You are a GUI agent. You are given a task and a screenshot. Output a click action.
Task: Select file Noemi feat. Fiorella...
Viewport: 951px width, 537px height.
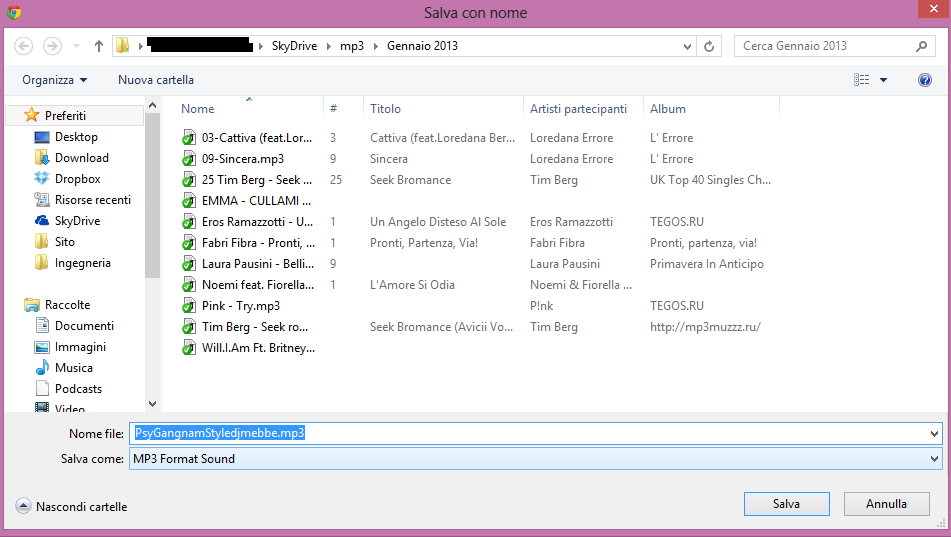coord(258,285)
